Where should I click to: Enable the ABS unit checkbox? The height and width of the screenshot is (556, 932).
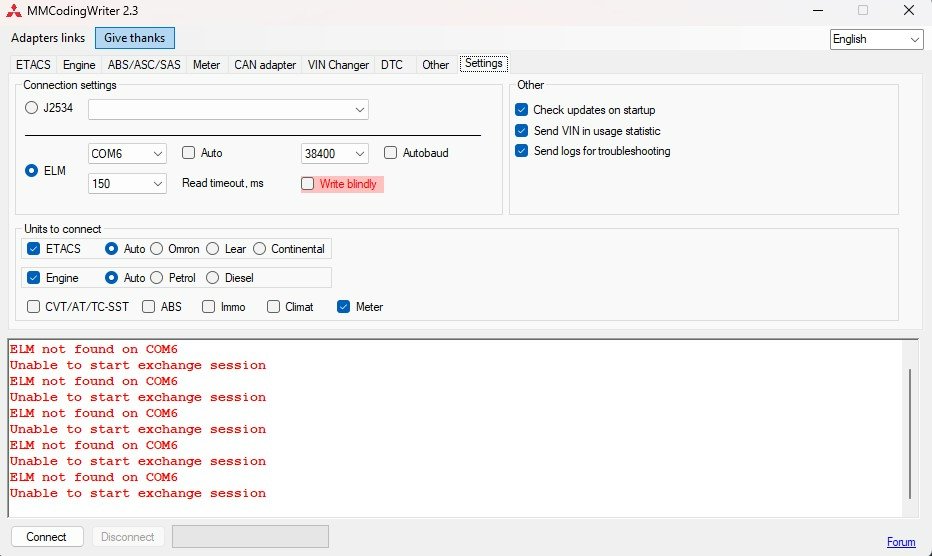point(149,307)
